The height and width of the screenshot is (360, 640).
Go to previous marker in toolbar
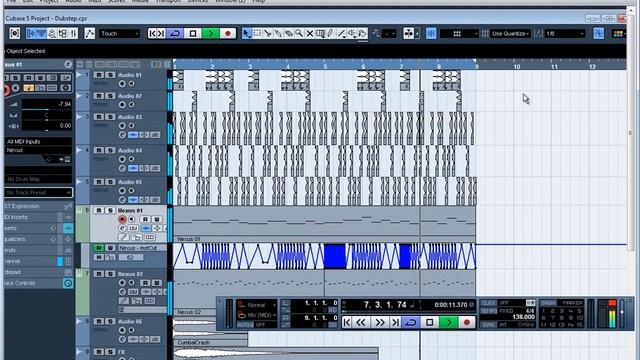[x=153, y=33]
